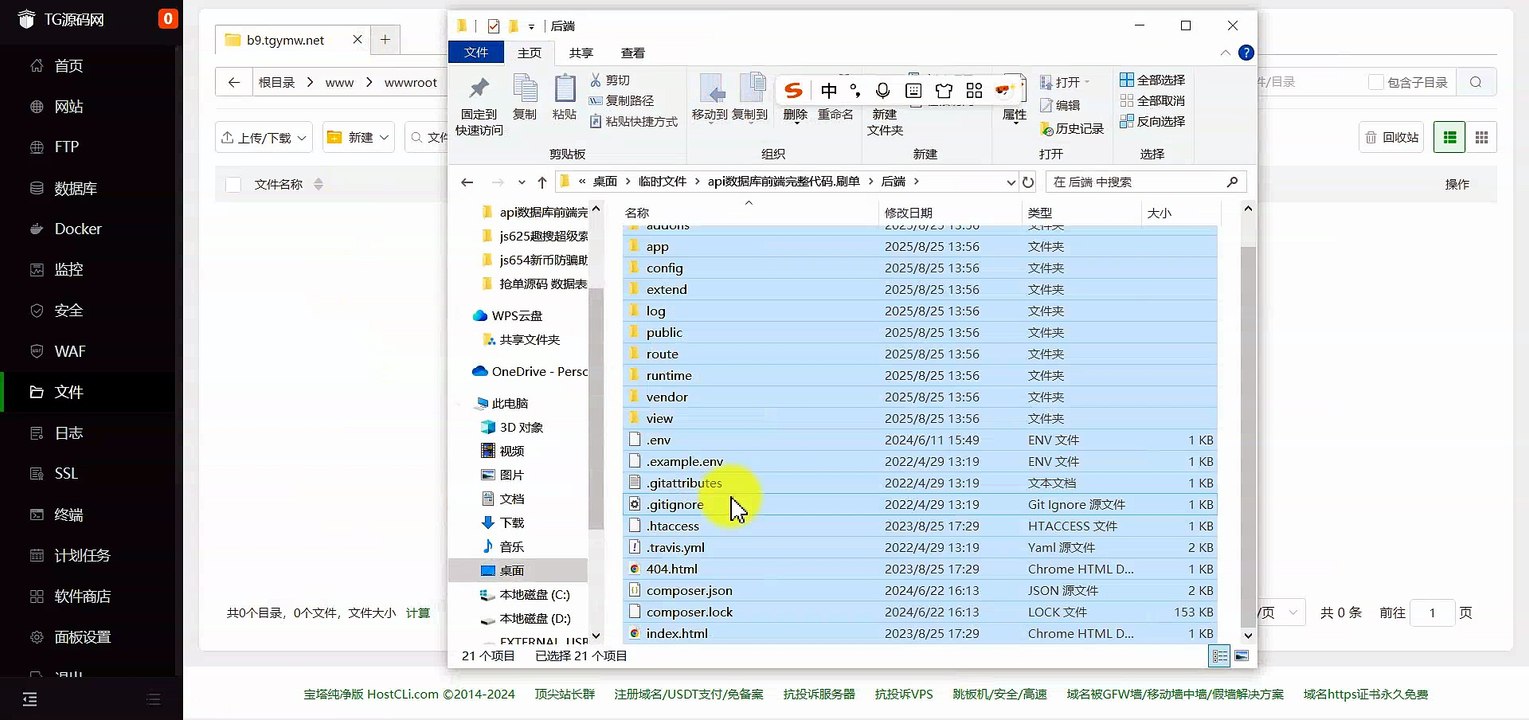The height and width of the screenshot is (720, 1529).
Task: Select grid view button in panel
Action: pyautogui.click(x=1481, y=137)
